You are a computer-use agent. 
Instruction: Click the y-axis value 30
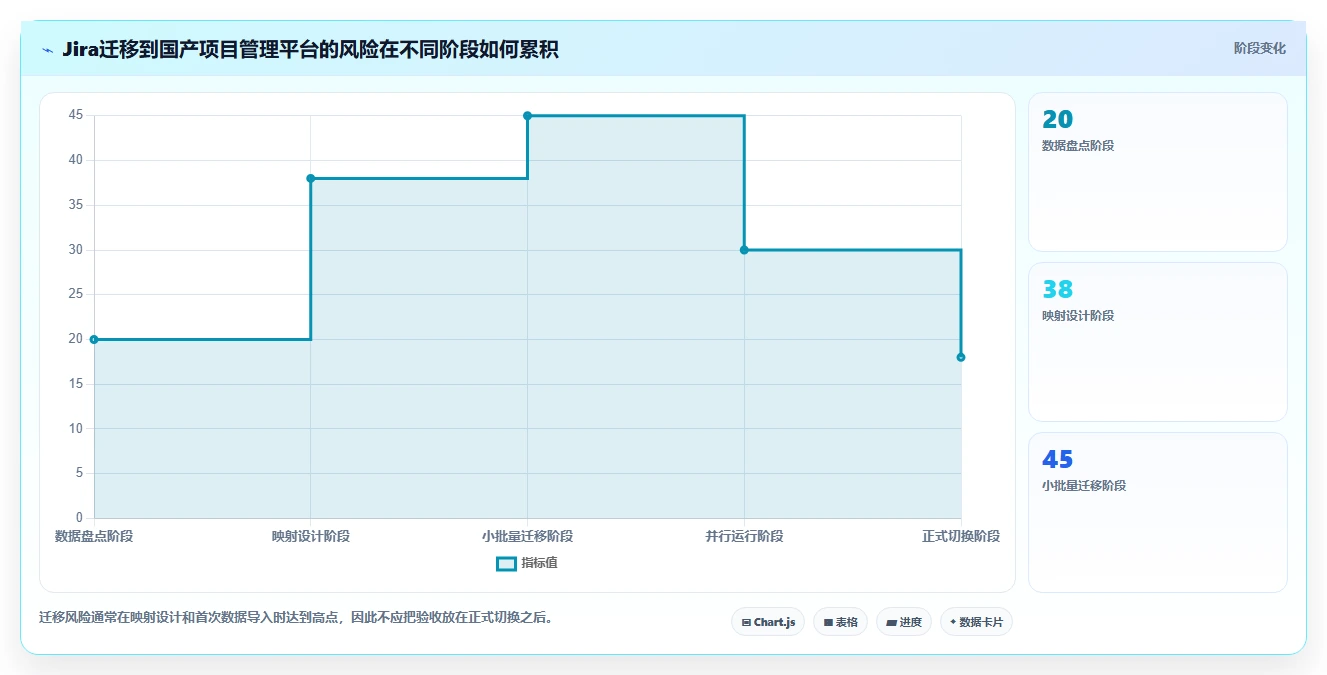(76, 249)
